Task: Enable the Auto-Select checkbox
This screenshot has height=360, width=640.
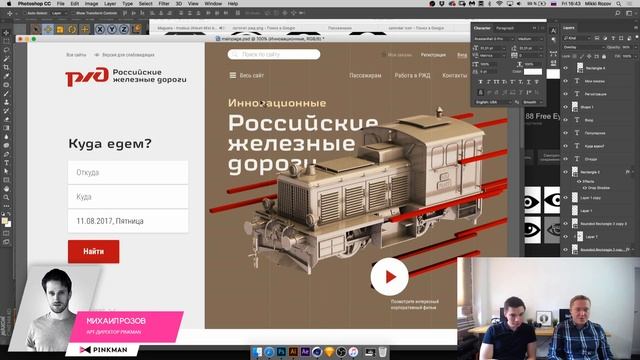Action: tap(25, 13)
